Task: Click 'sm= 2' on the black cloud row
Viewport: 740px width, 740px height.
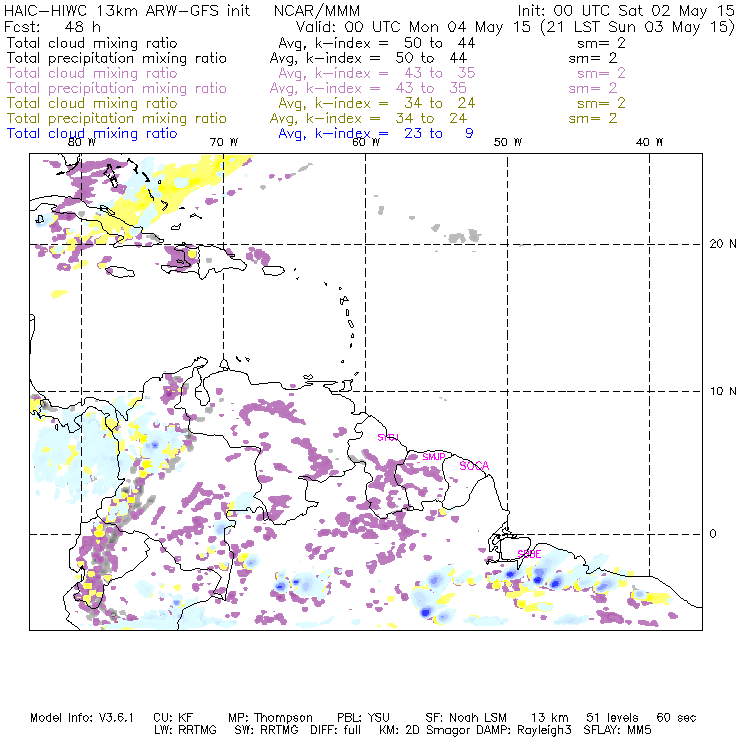Action: pyautogui.click(x=601, y=43)
